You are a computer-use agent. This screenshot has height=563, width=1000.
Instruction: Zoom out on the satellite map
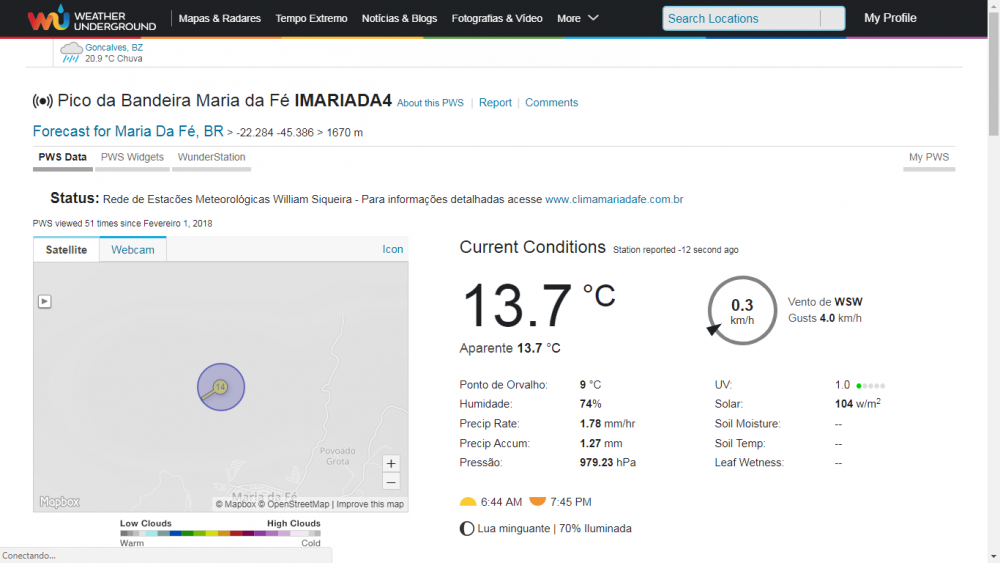(x=391, y=482)
